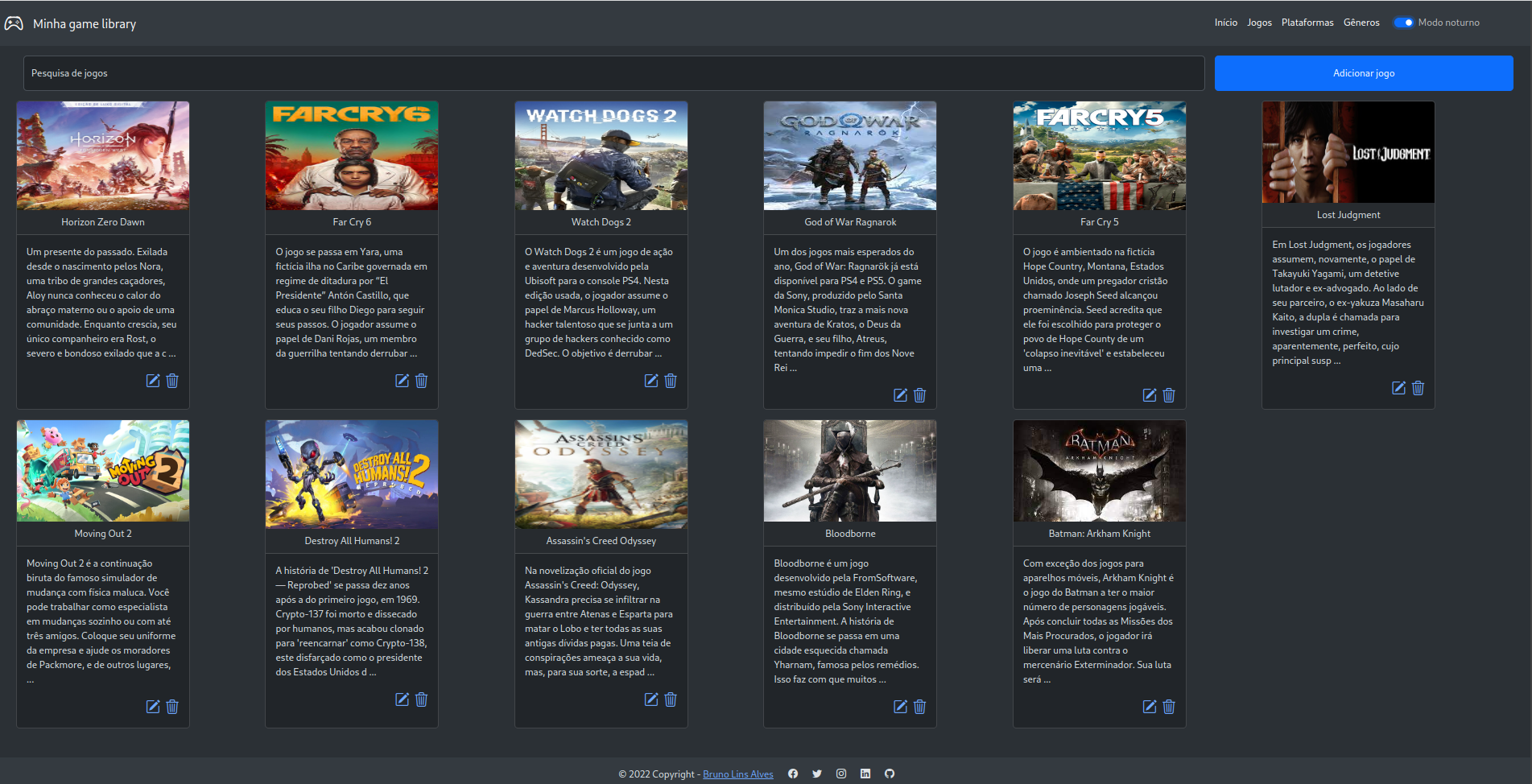Delete Assassin's Creed Odyssey game

(x=671, y=699)
